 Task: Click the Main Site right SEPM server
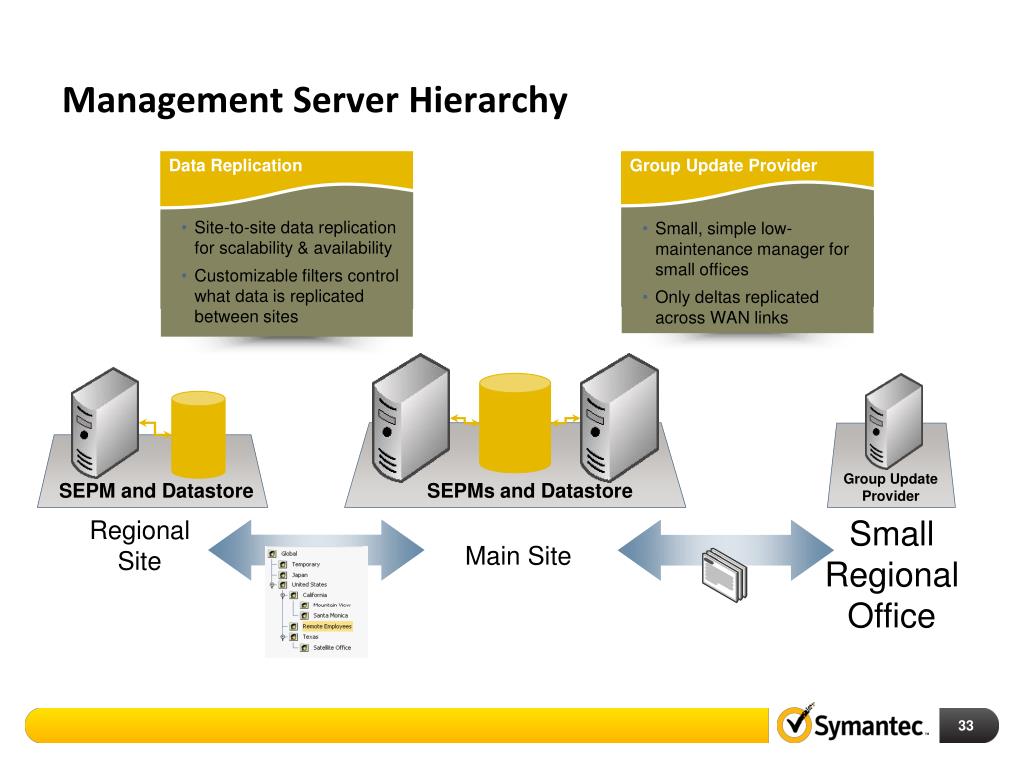click(x=619, y=418)
